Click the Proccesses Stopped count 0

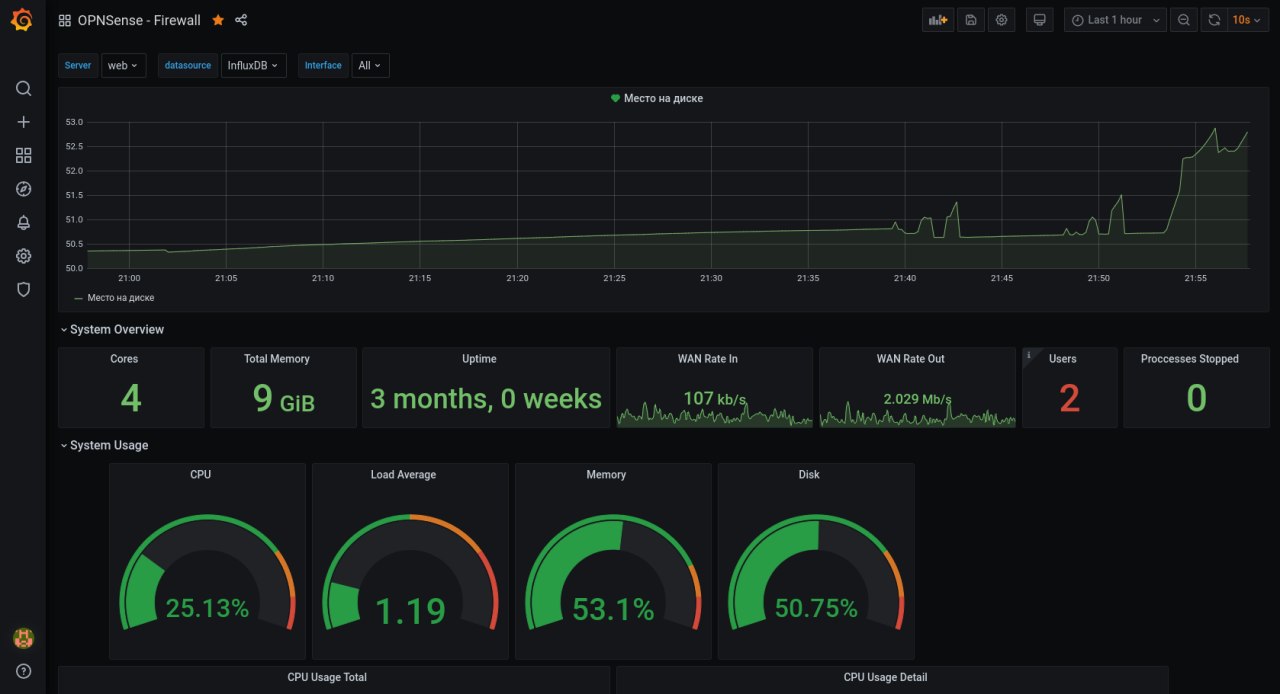point(1196,399)
